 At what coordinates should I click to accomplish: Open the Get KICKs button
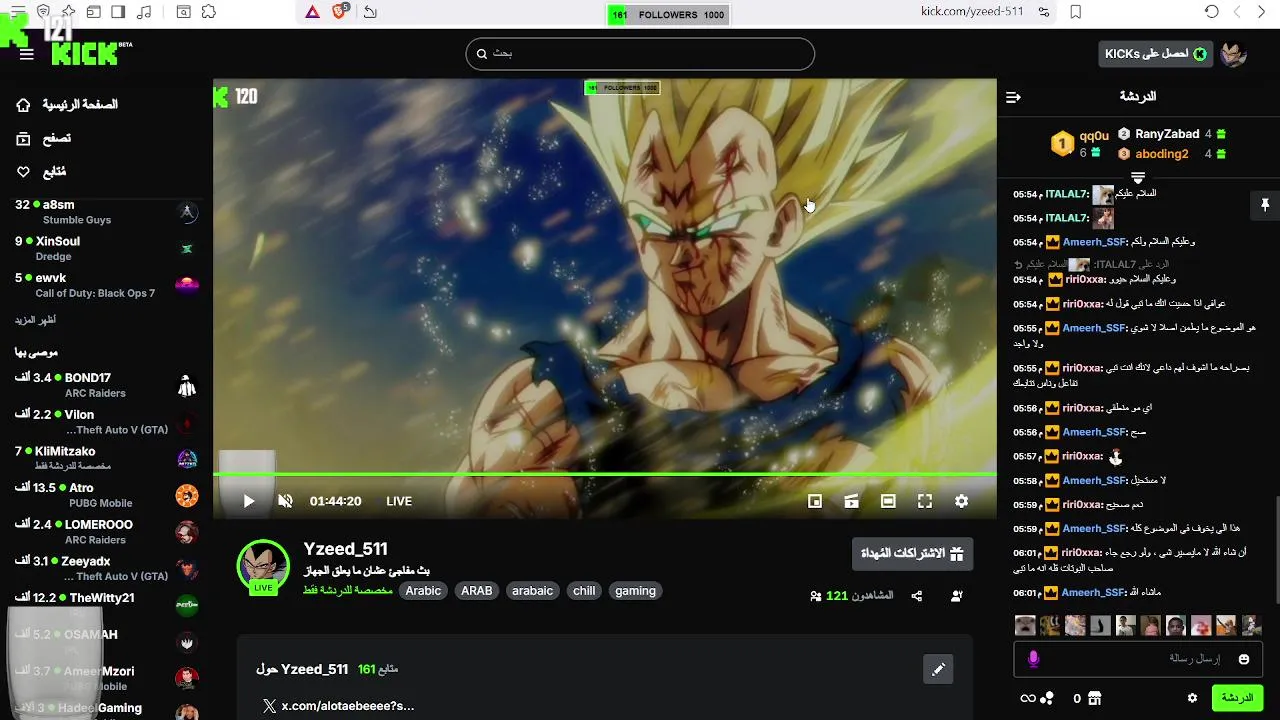coord(1155,54)
